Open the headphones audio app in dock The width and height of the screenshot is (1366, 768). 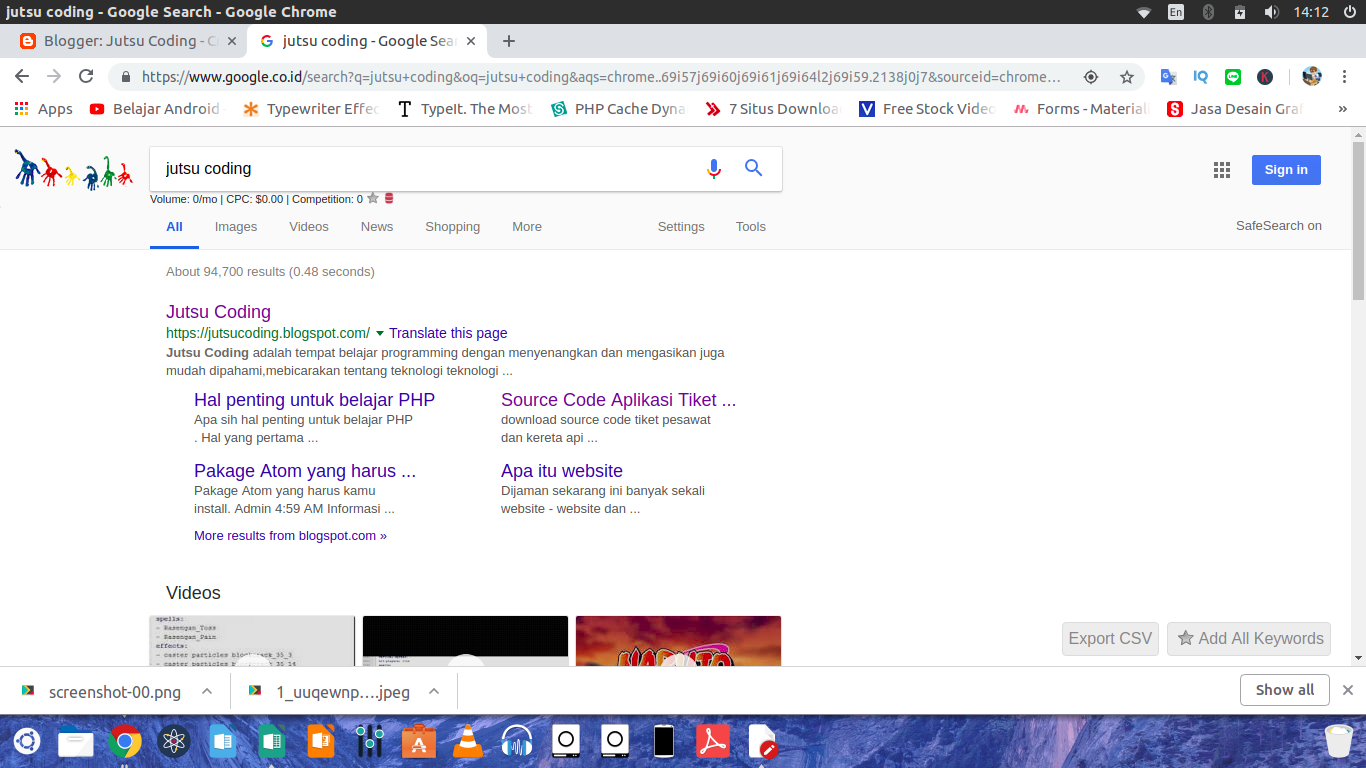tap(516, 741)
